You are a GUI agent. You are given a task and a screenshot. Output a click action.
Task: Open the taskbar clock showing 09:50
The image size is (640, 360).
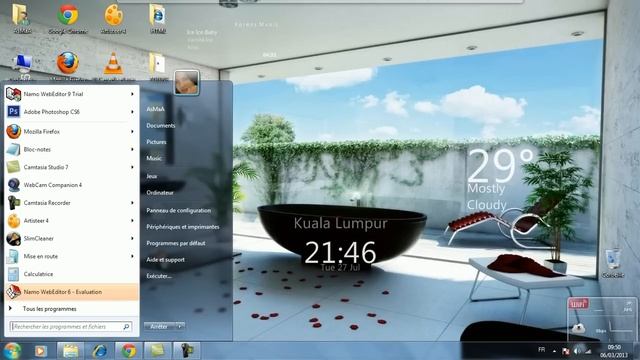[614, 351]
